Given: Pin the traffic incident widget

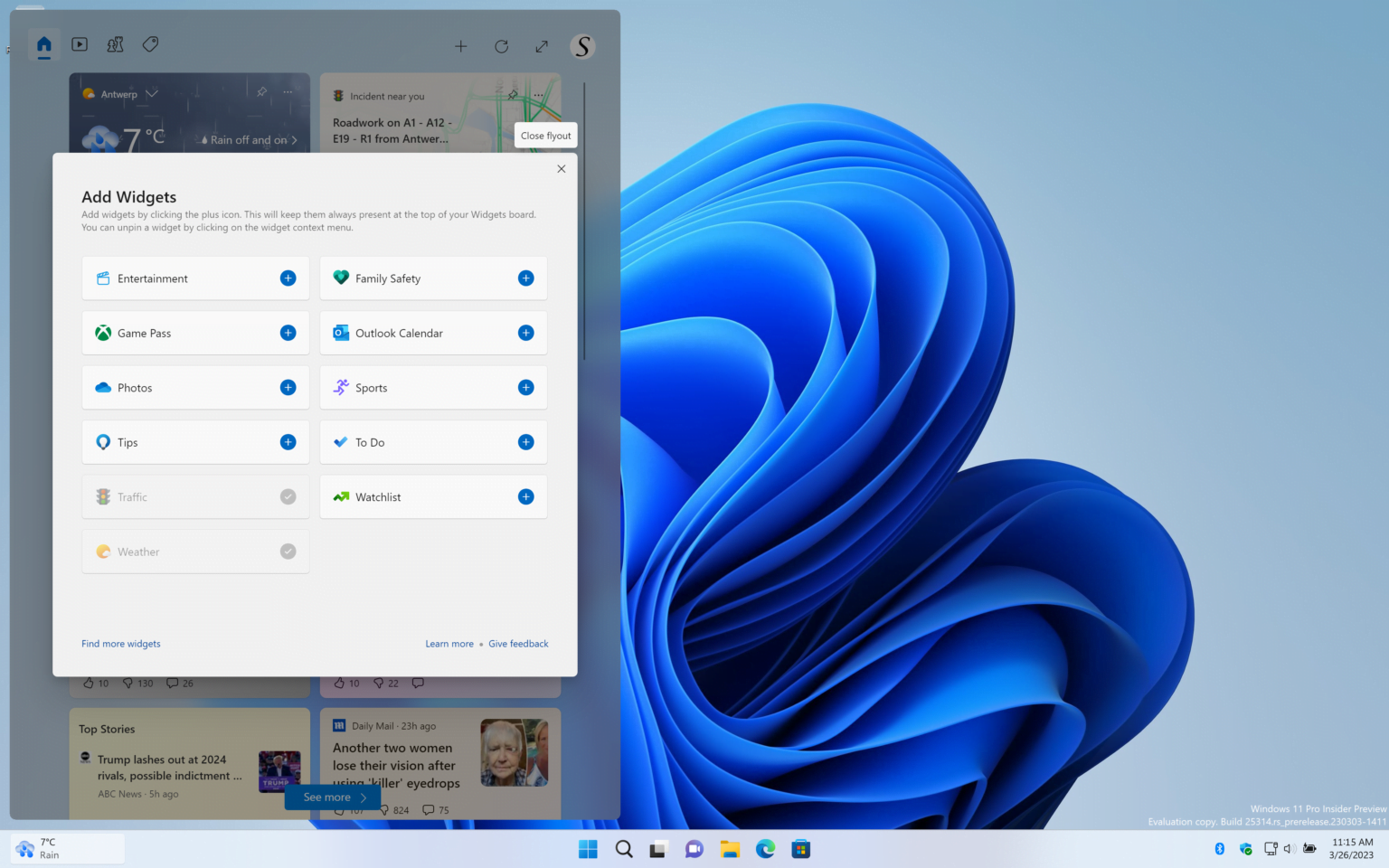Looking at the screenshot, I should click(513, 94).
